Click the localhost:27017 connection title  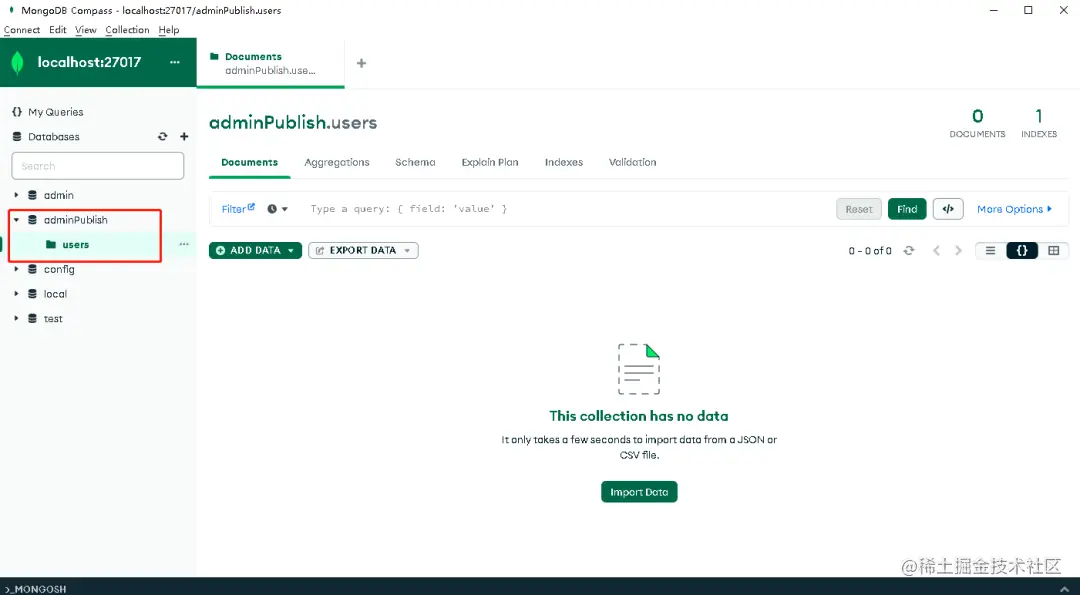pyautogui.click(x=89, y=62)
